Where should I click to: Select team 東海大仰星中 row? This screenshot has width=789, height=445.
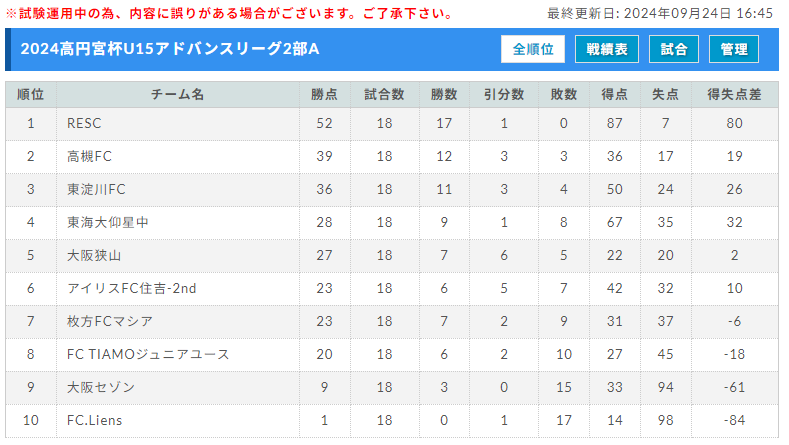tap(392, 222)
